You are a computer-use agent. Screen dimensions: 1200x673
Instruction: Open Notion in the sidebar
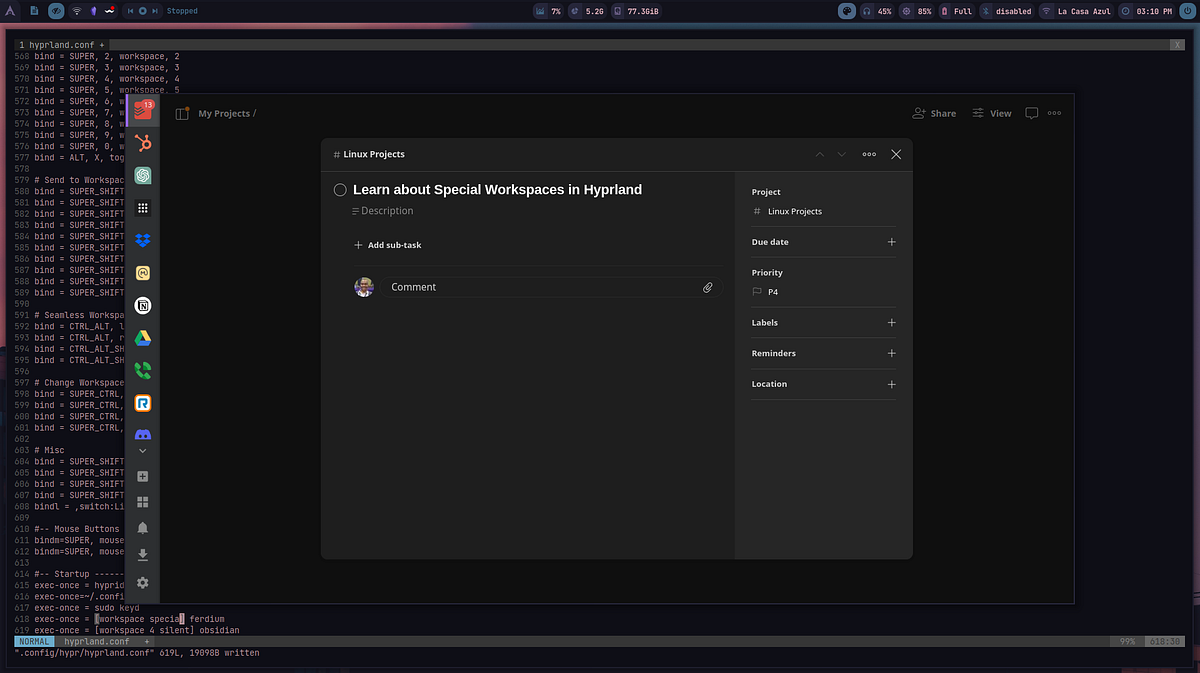pos(142,305)
